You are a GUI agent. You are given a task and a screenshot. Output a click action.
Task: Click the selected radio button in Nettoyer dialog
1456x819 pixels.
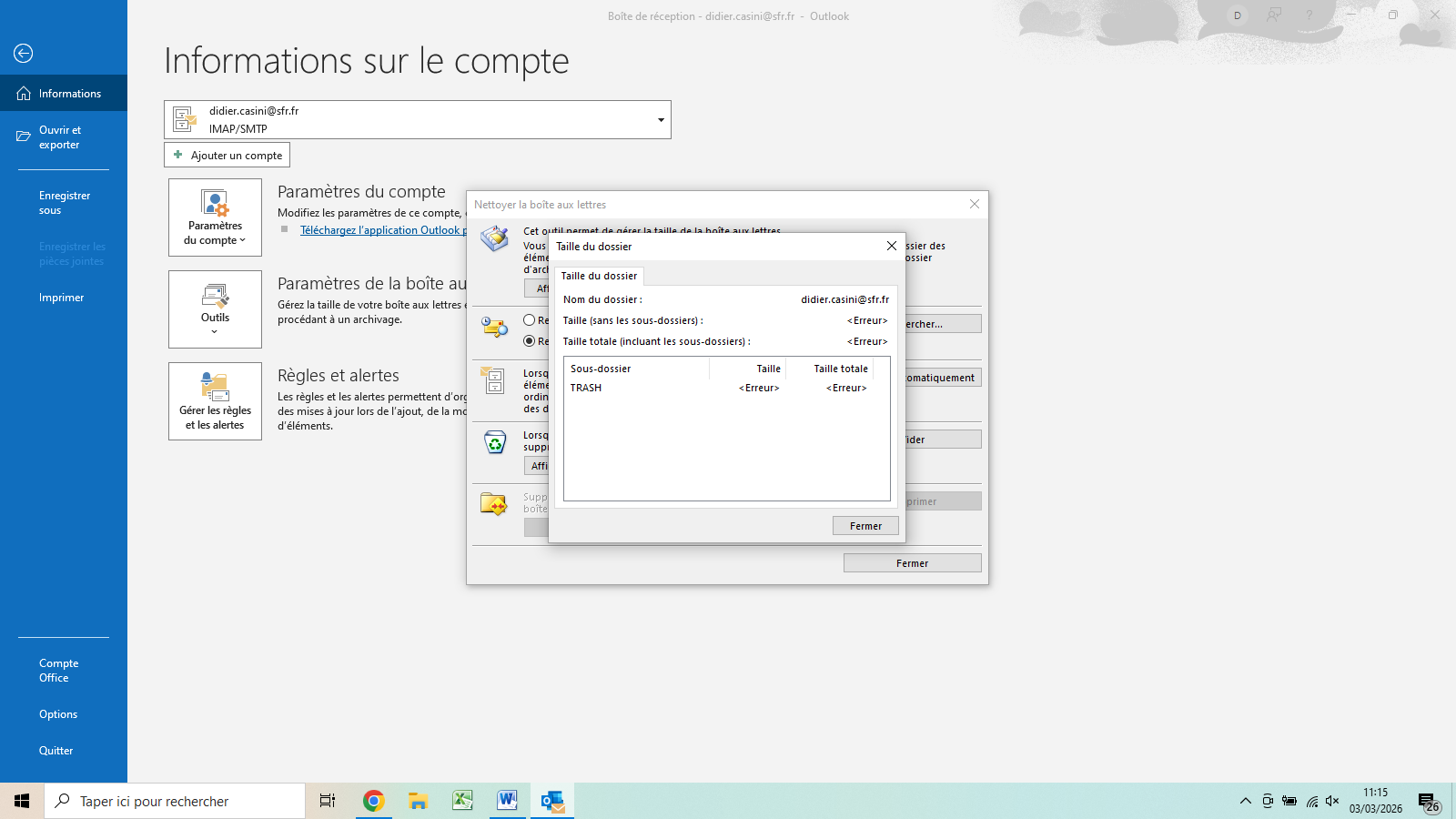(530, 341)
